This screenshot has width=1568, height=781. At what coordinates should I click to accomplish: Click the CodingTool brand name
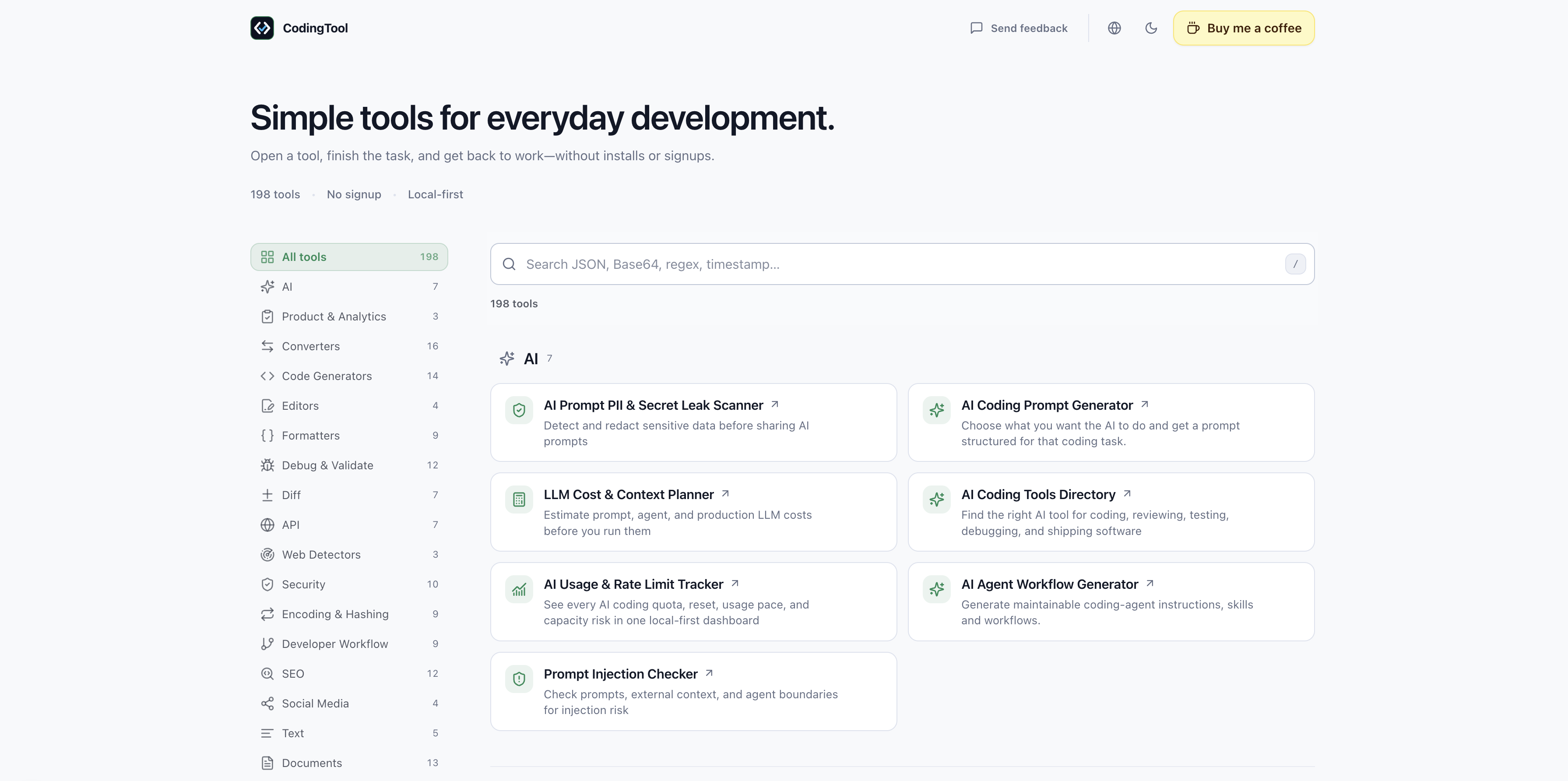point(315,28)
